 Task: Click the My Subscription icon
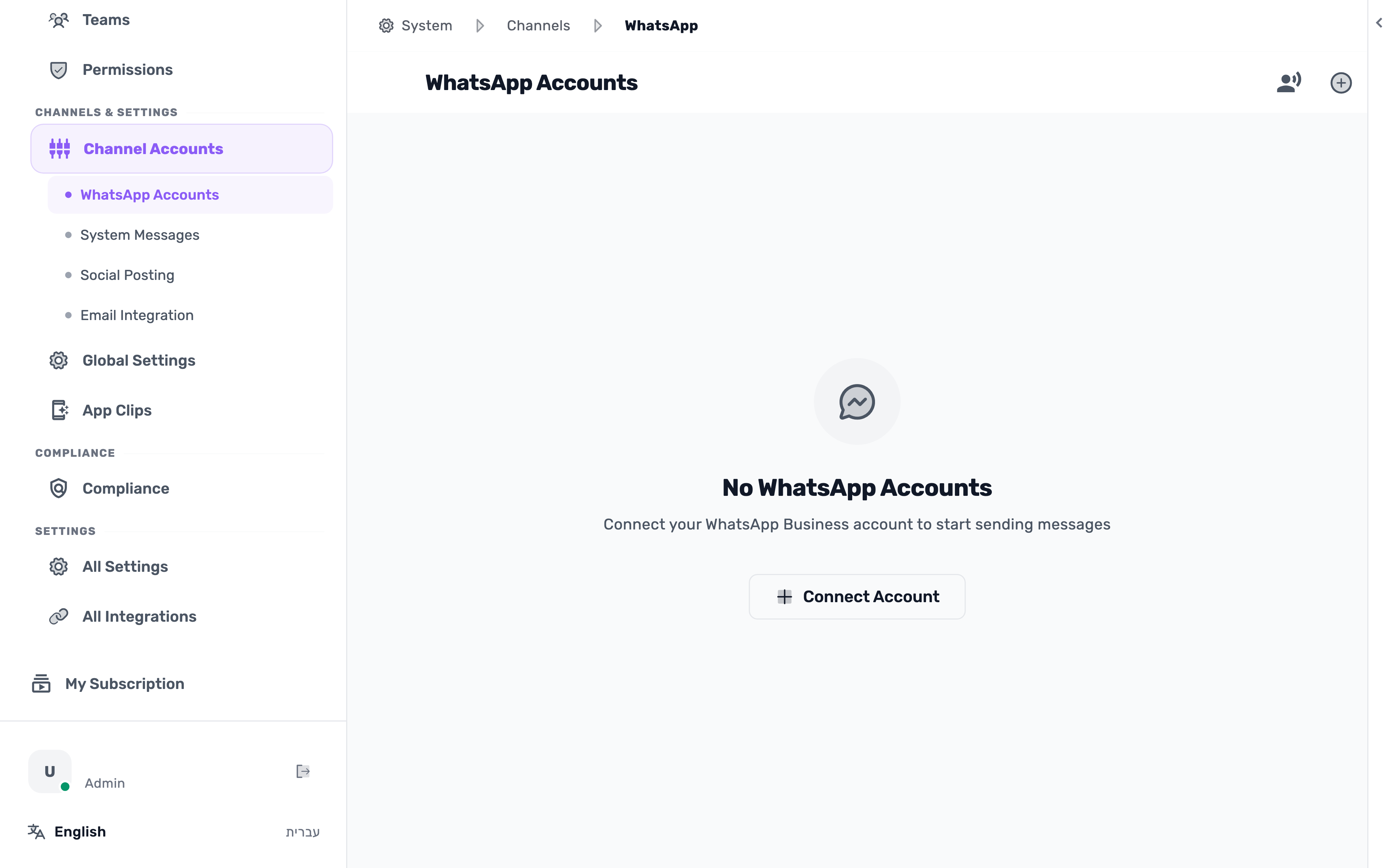click(x=41, y=684)
